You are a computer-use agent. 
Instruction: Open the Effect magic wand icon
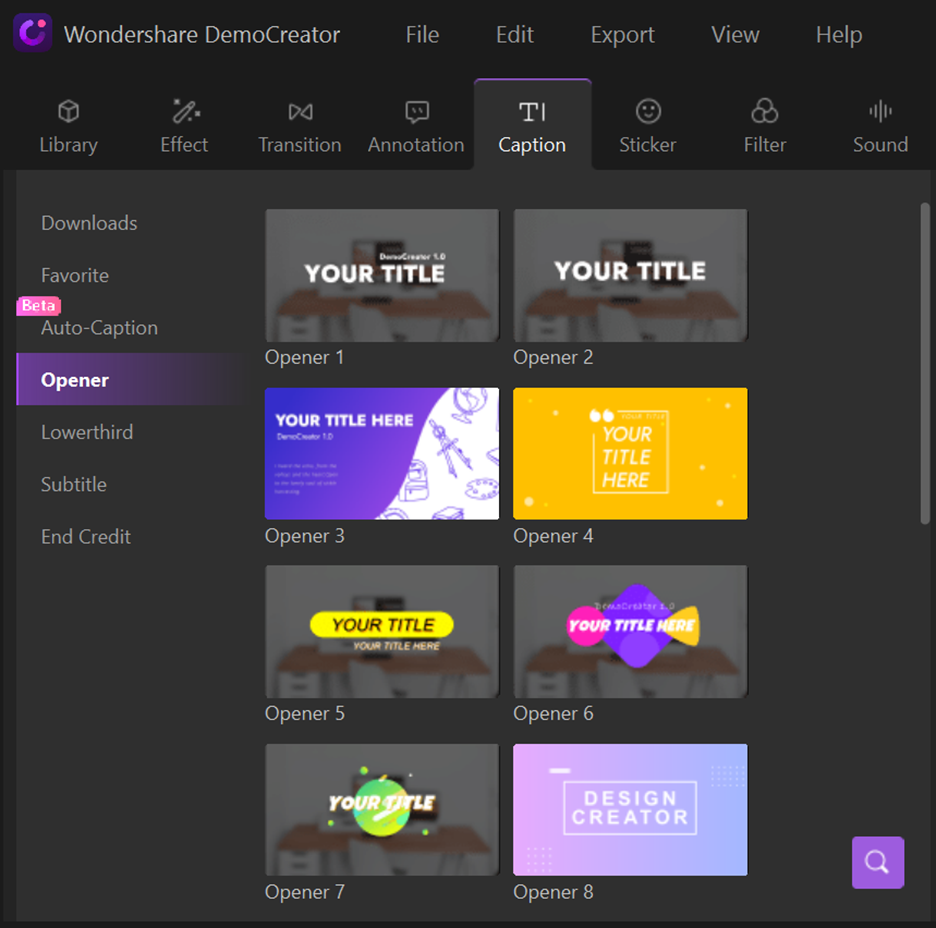click(x=186, y=111)
